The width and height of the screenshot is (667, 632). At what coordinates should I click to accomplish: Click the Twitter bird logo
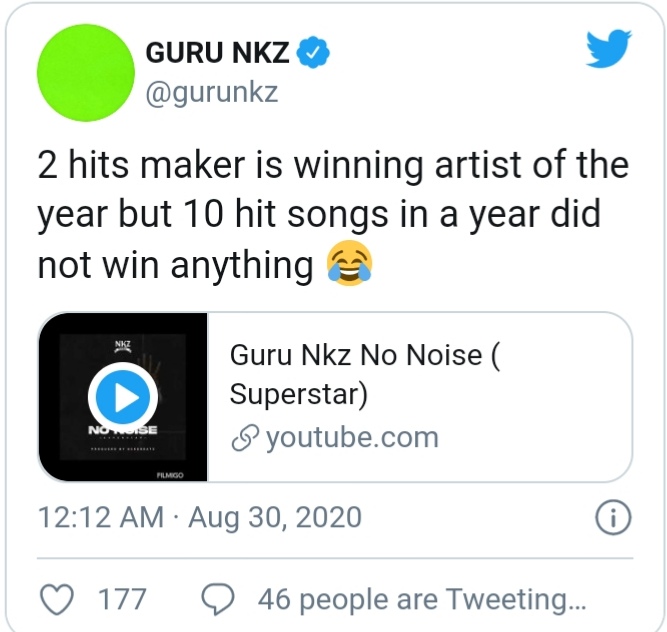608,48
